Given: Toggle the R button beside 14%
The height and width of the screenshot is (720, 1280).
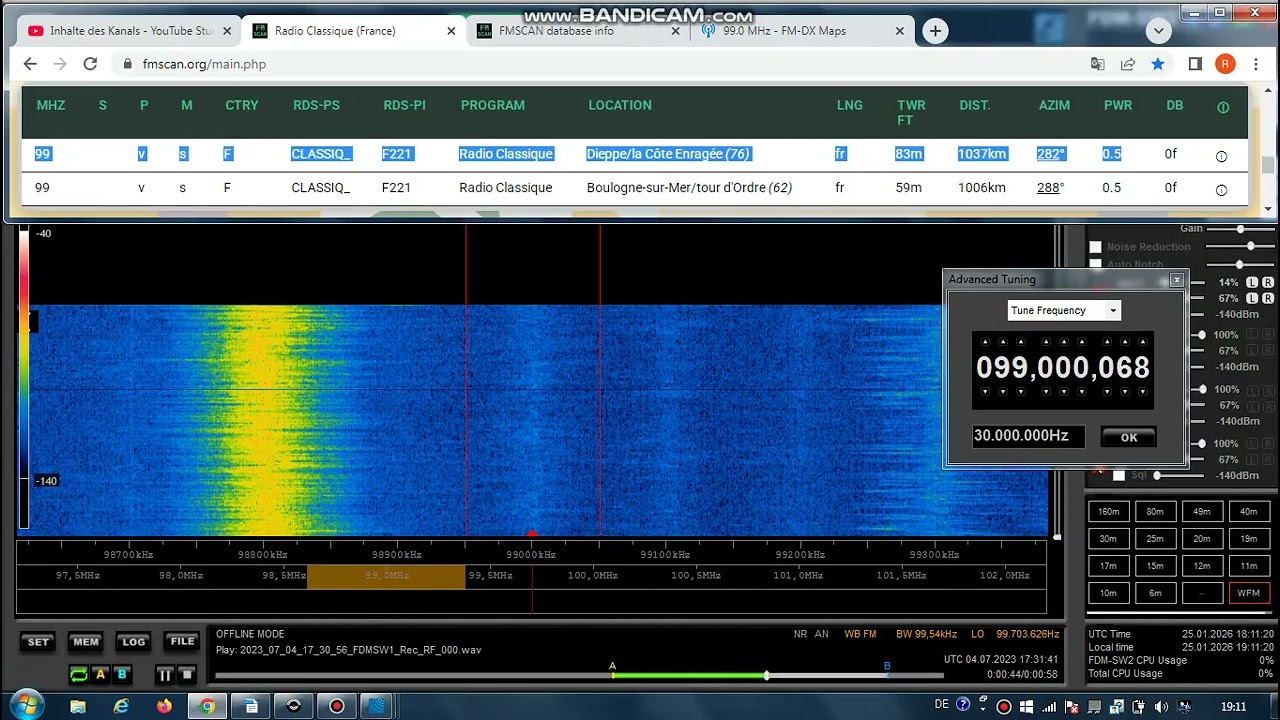Looking at the screenshot, I should [1268, 283].
